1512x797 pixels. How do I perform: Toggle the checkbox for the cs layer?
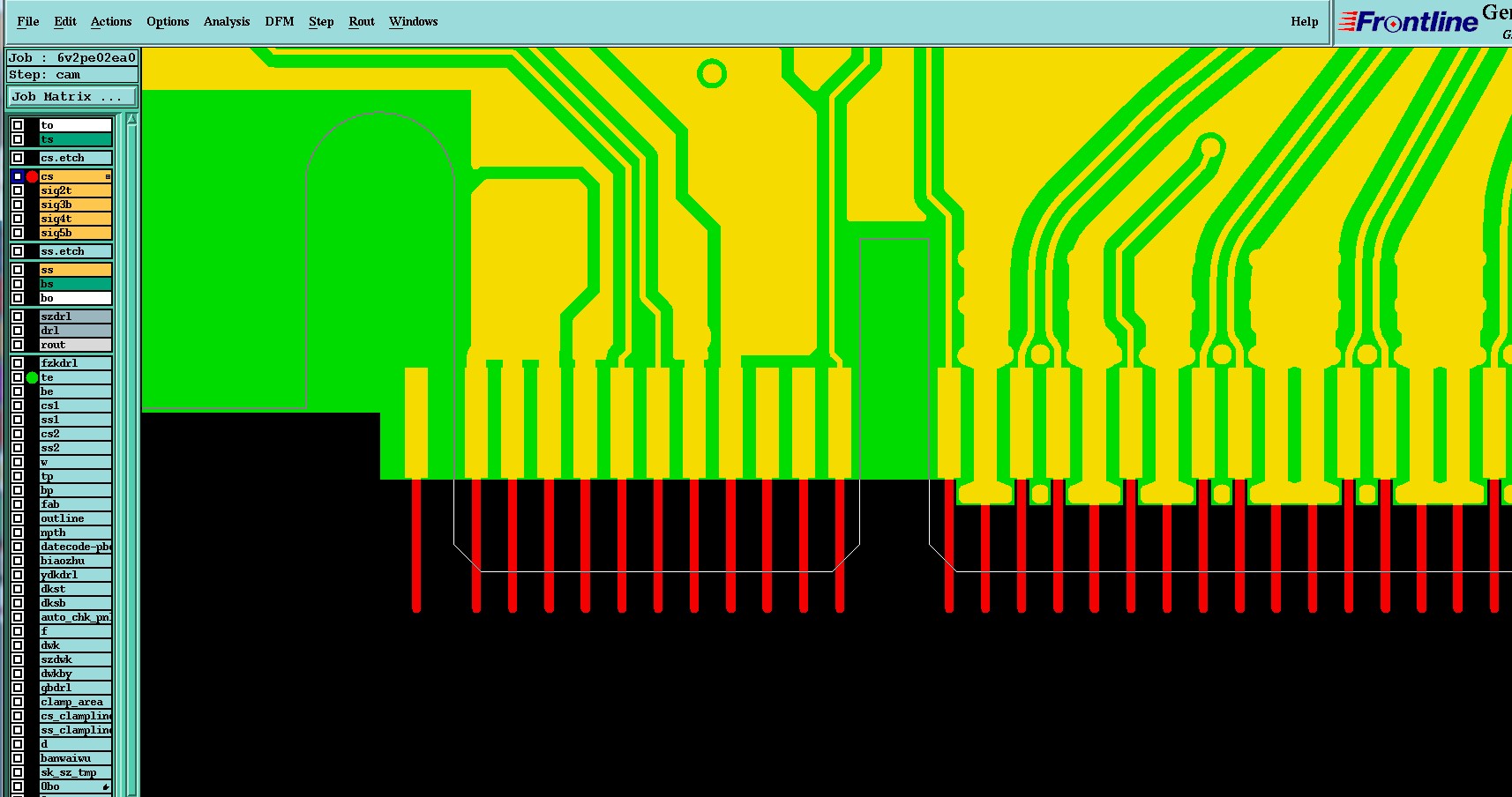pos(18,176)
